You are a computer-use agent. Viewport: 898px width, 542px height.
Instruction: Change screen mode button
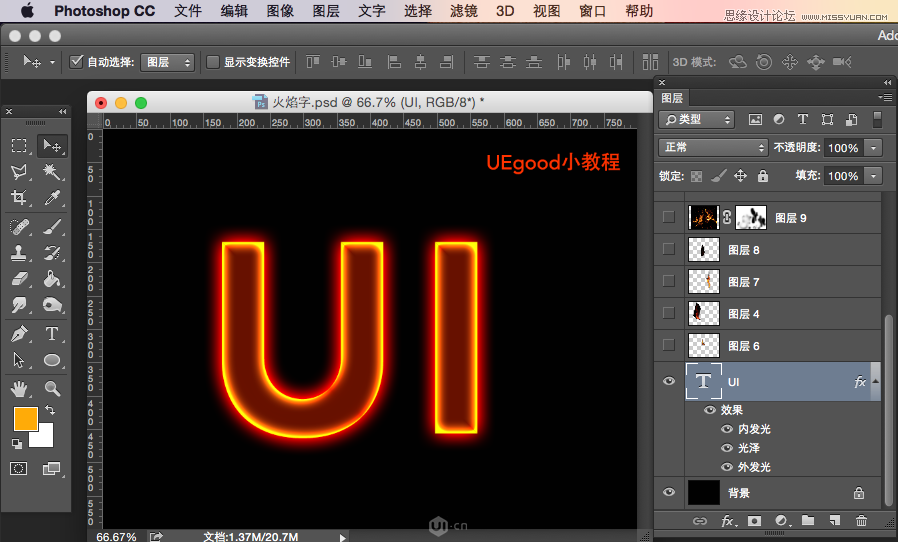(51, 469)
